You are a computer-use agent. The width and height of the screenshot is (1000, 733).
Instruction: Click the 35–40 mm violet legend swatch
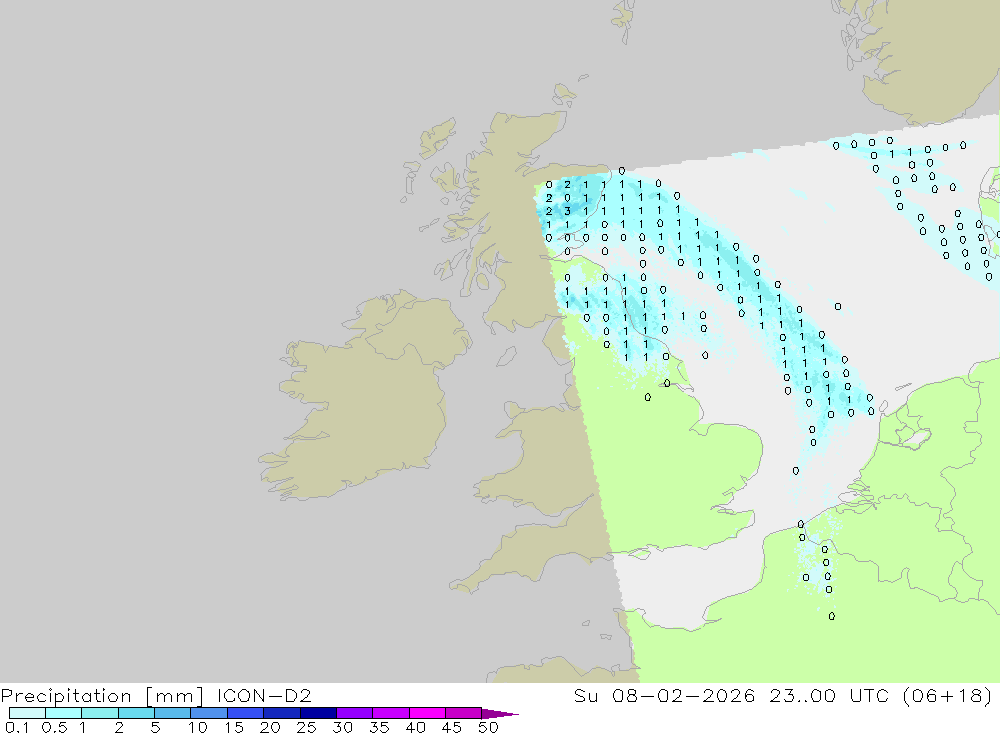coord(391,713)
